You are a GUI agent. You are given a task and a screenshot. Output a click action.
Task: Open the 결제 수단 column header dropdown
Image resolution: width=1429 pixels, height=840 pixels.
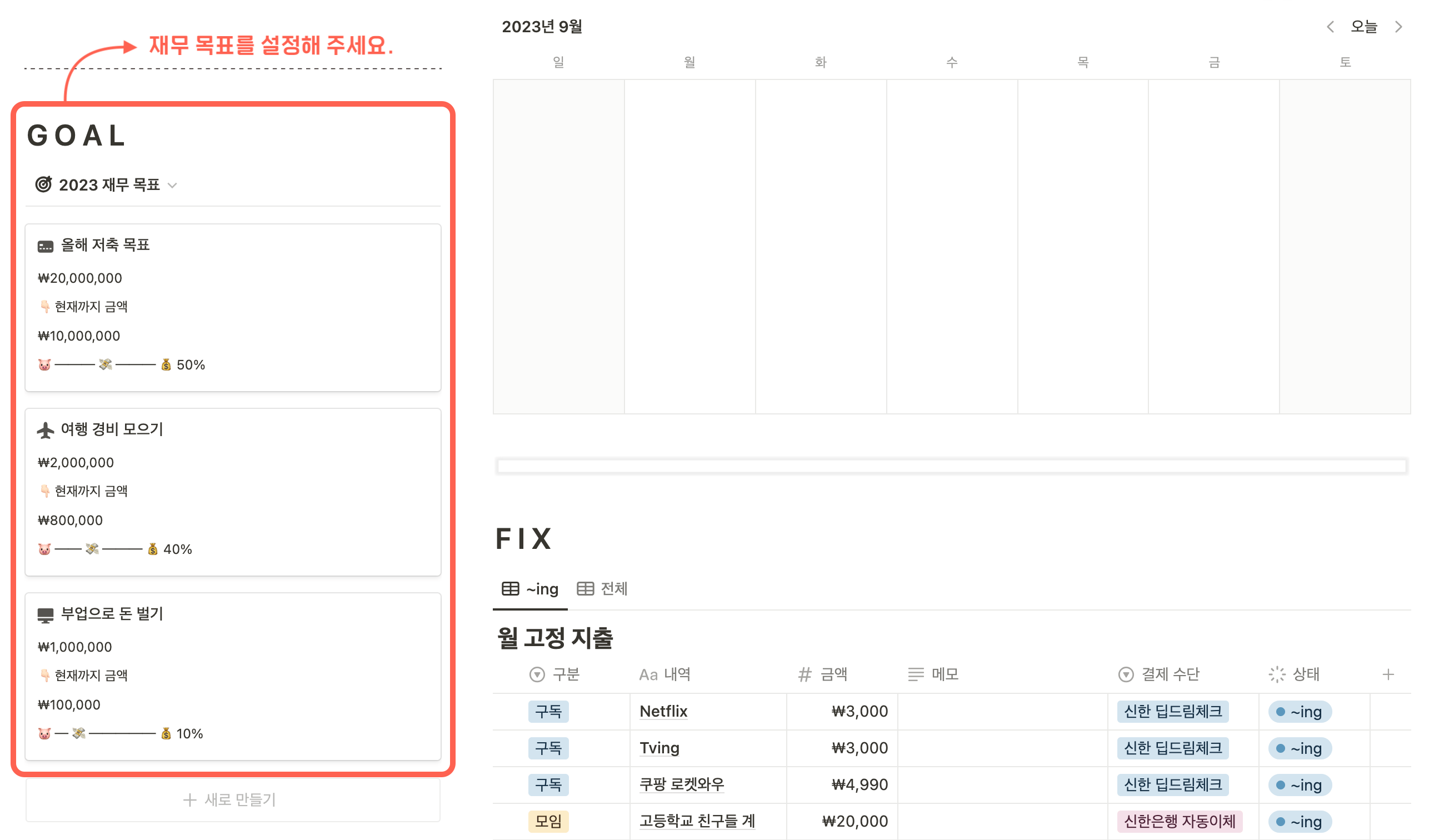1125,674
